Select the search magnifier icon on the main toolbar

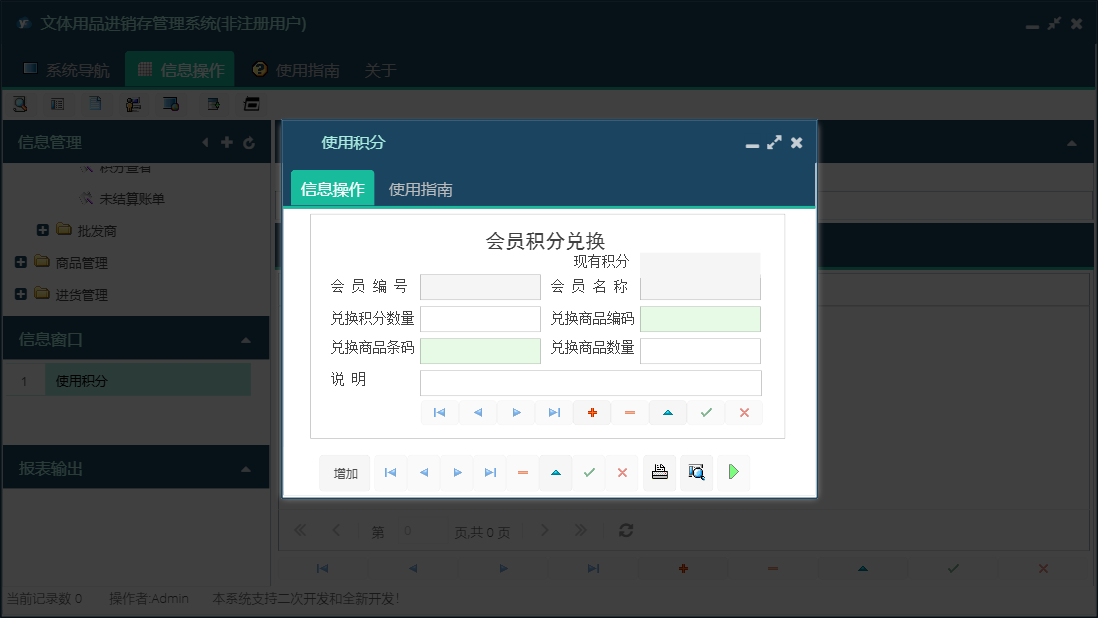coord(20,103)
